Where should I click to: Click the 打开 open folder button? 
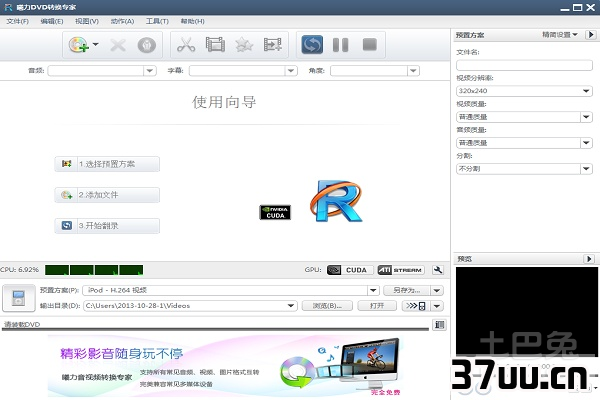pos(377,306)
